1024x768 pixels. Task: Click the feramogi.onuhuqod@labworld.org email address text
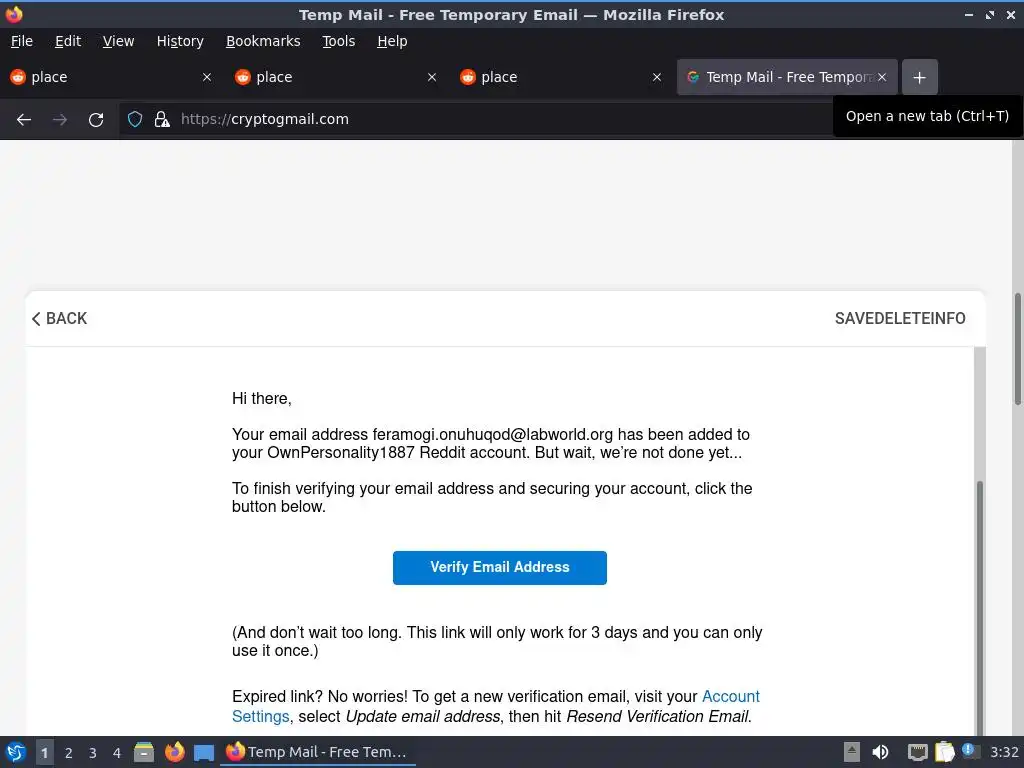click(492, 435)
